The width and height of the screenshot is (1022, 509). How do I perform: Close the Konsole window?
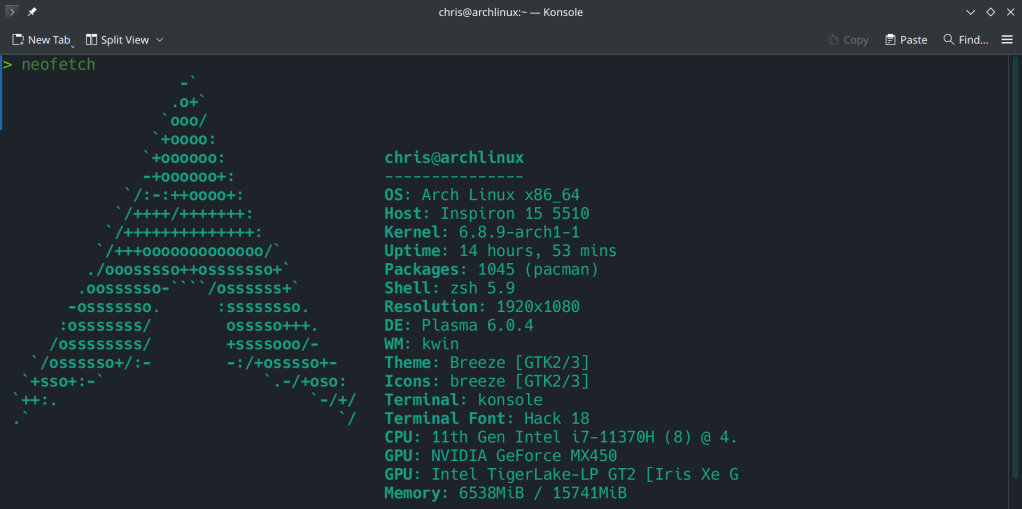pos(1009,12)
